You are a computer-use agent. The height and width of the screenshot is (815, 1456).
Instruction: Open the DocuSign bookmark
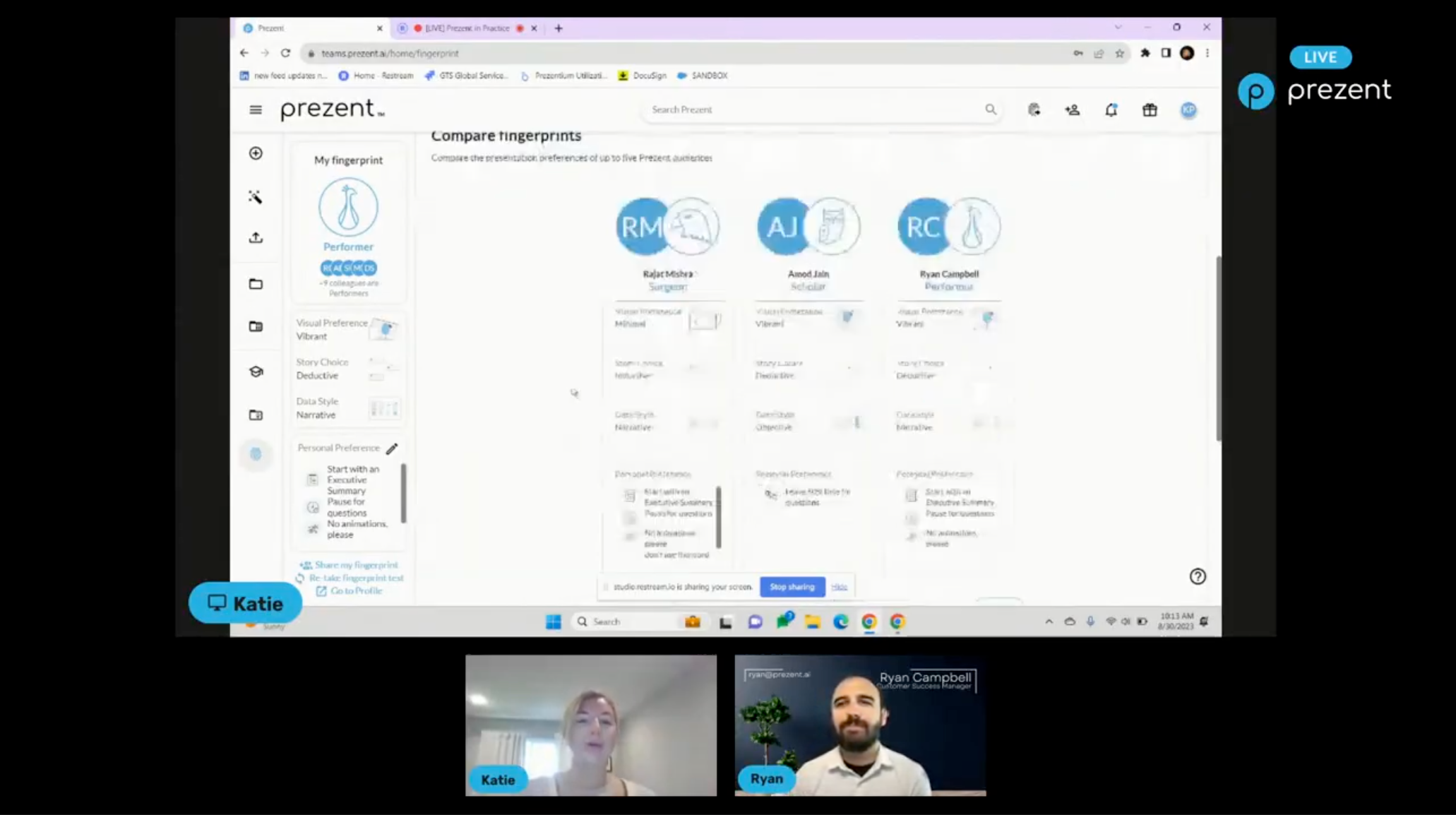point(643,76)
